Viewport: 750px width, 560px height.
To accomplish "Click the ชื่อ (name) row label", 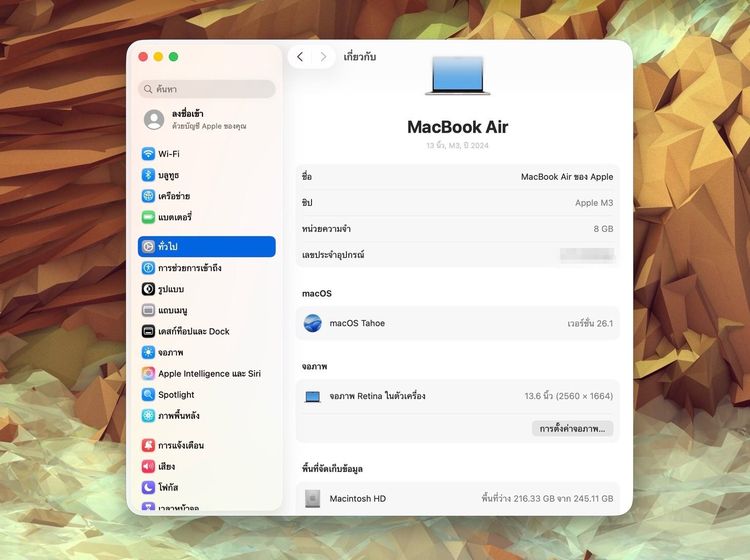I will pyautogui.click(x=307, y=176).
